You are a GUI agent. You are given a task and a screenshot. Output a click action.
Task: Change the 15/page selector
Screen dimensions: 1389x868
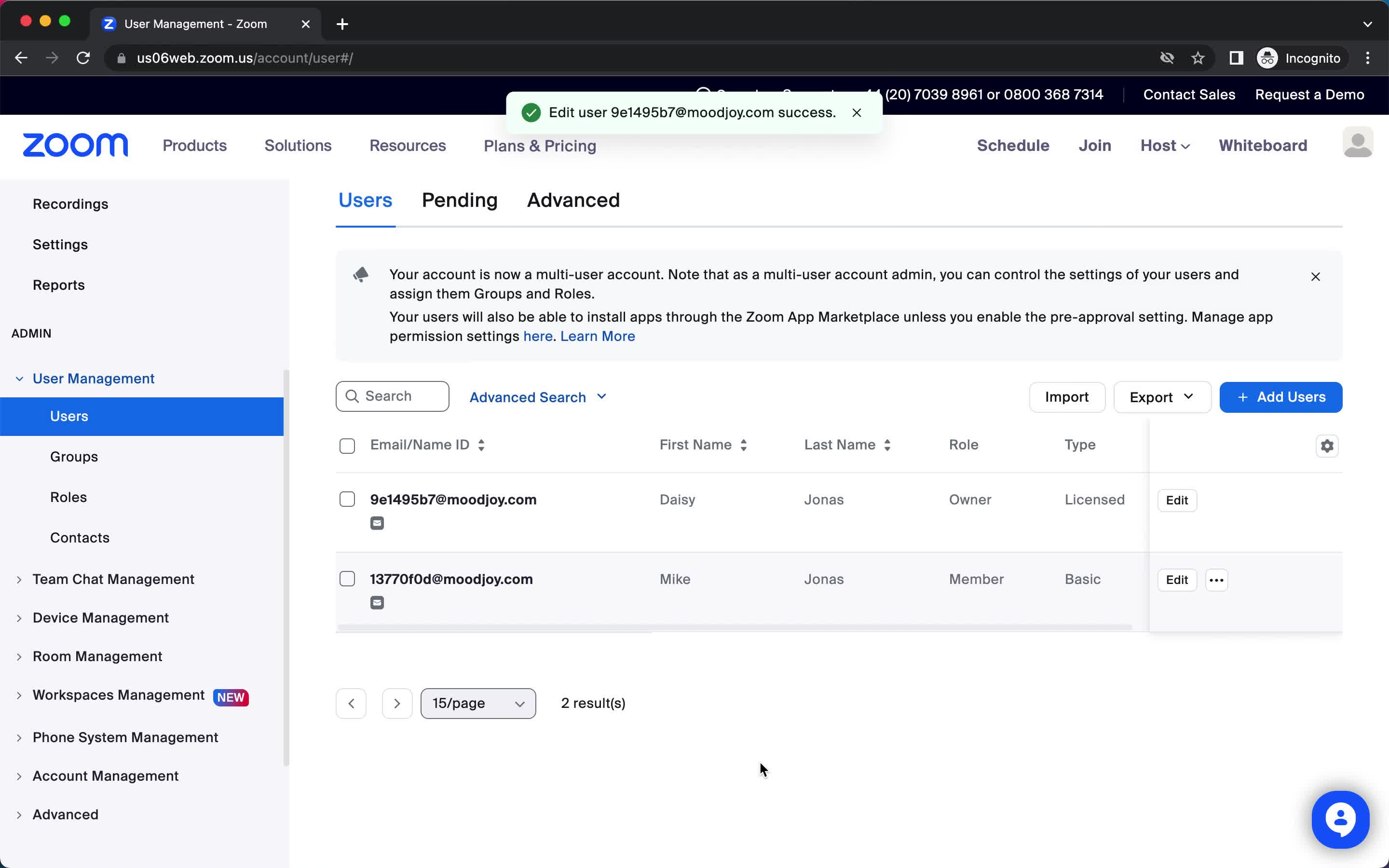point(478,703)
